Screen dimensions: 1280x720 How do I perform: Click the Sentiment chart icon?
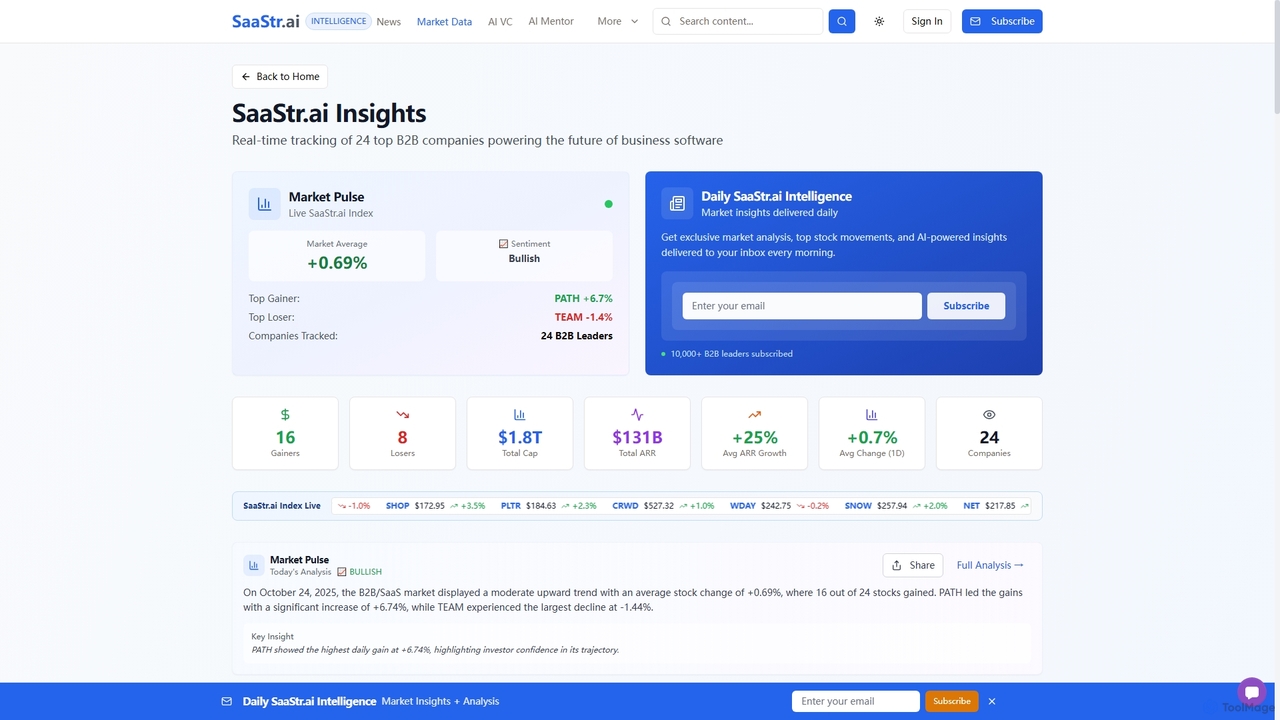[x=503, y=243]
